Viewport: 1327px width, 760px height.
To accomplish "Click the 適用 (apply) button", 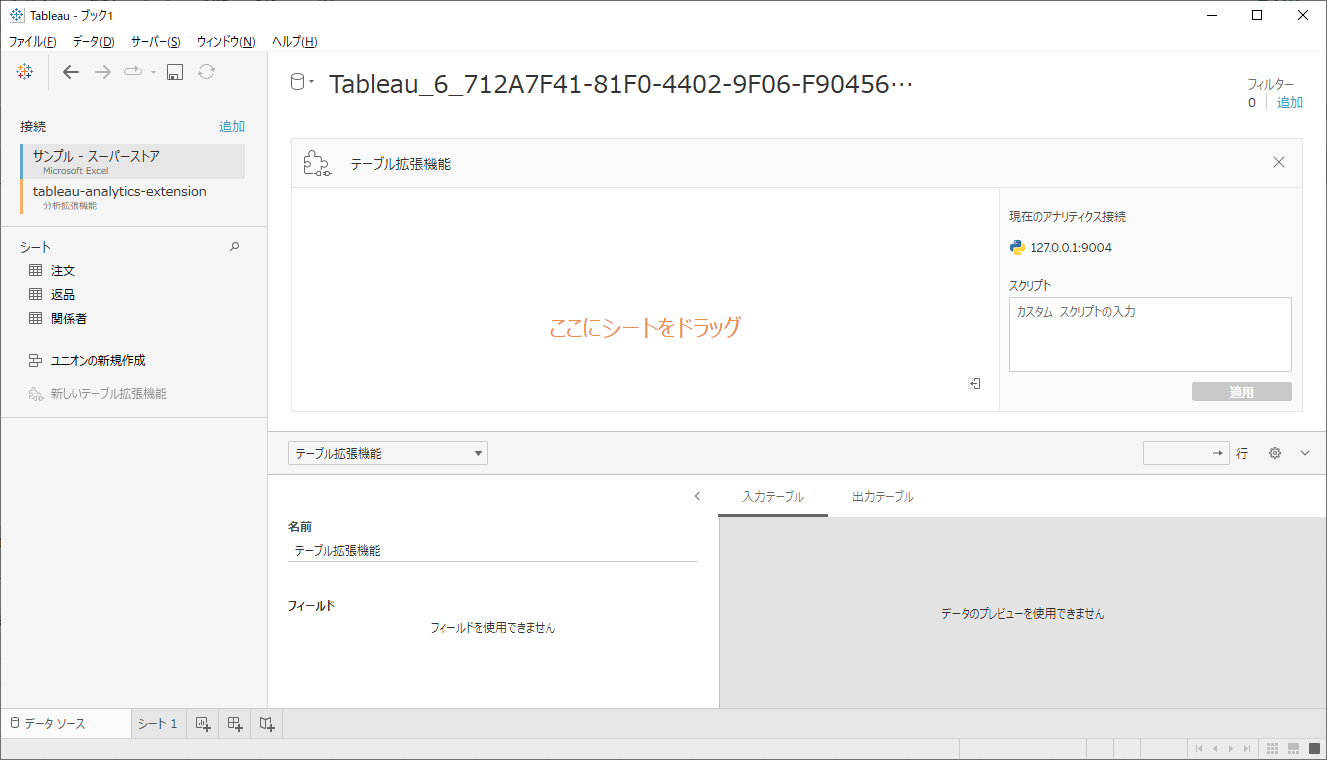I will [1241, 392].
